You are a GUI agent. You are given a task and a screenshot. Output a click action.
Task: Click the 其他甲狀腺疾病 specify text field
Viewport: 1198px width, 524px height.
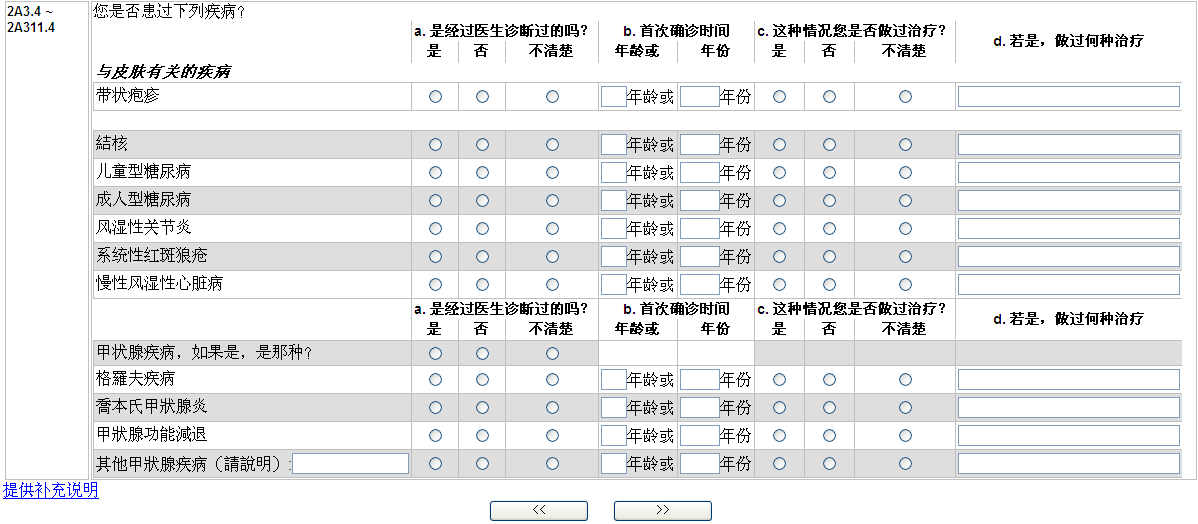tap(350, 464)
